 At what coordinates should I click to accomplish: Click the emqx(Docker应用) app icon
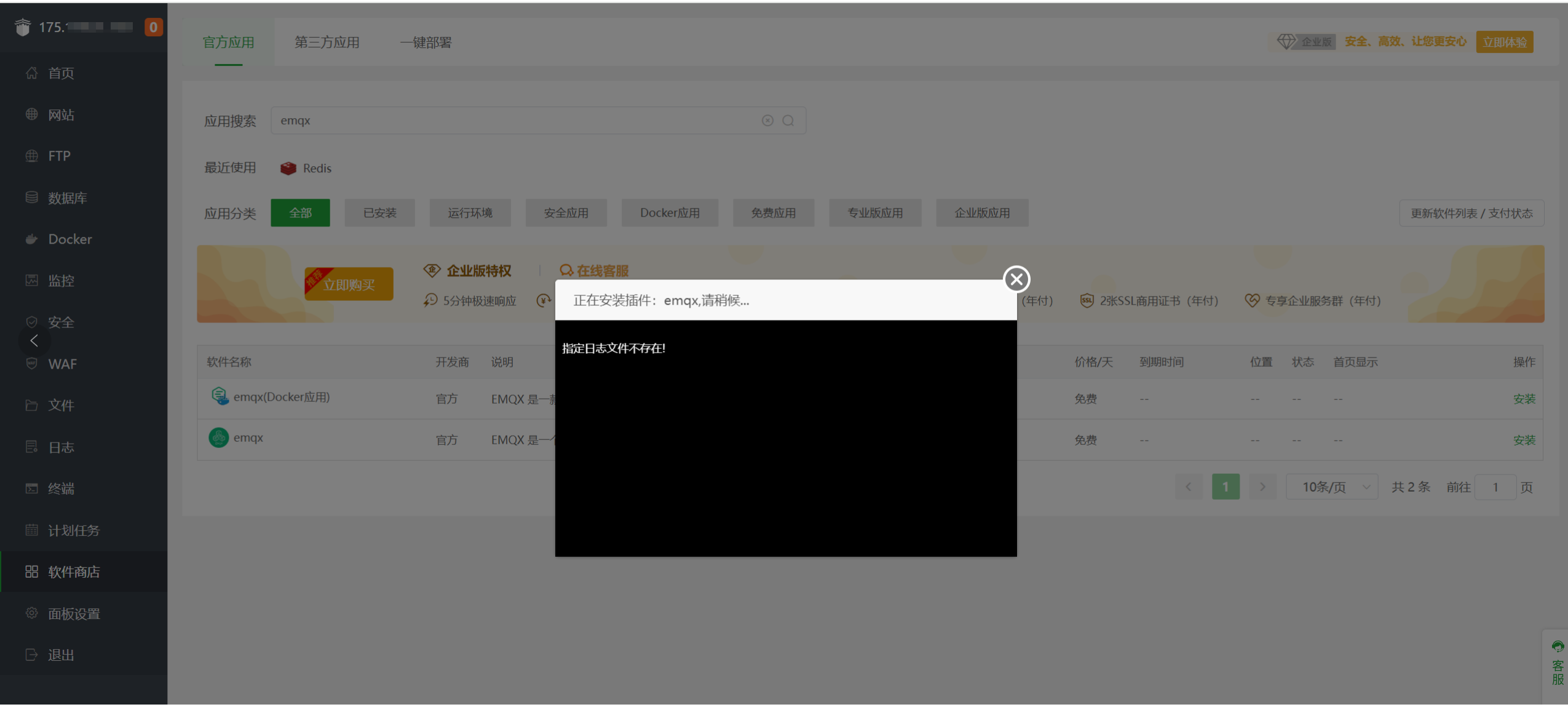[219, 396]
